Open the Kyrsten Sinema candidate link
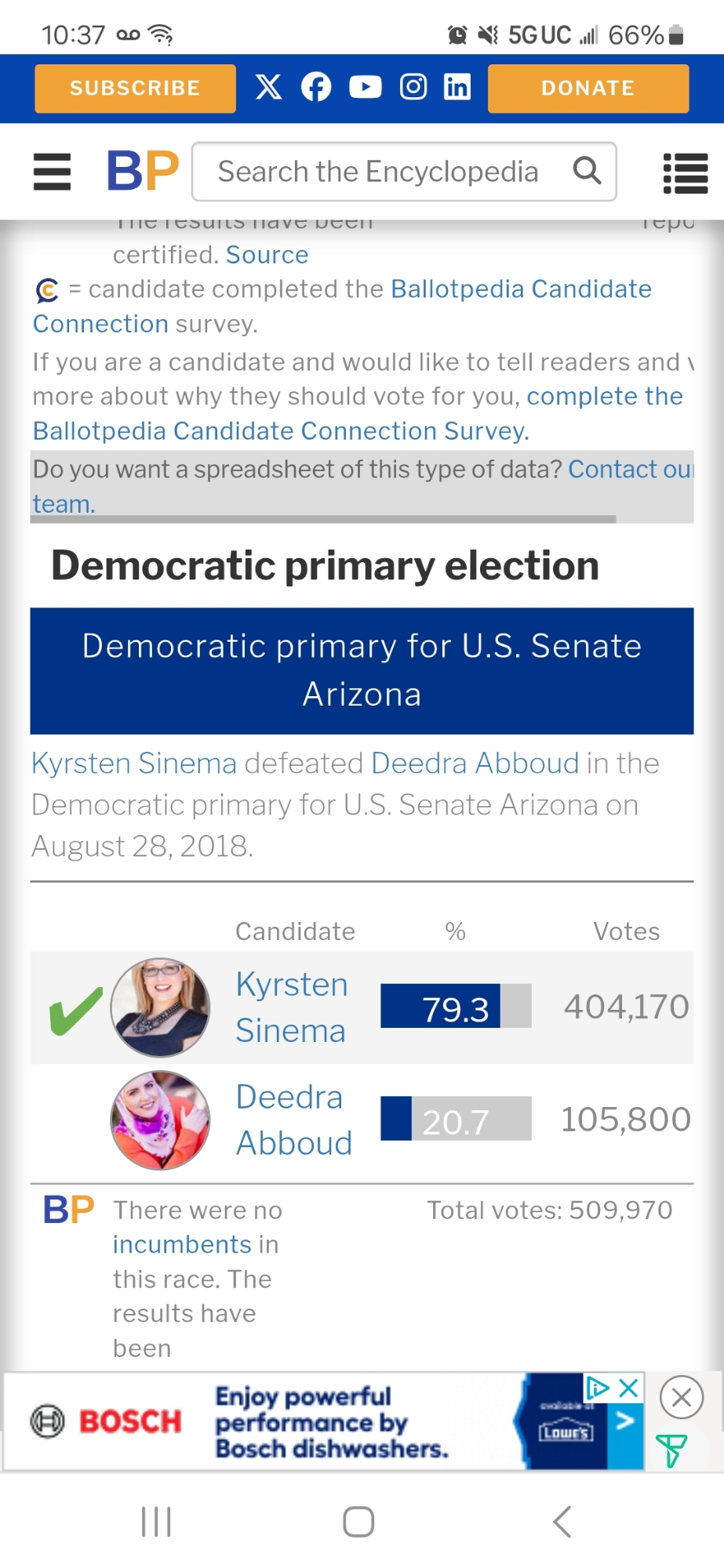This screenshot has height=1568, width=724. point(291,1007)
